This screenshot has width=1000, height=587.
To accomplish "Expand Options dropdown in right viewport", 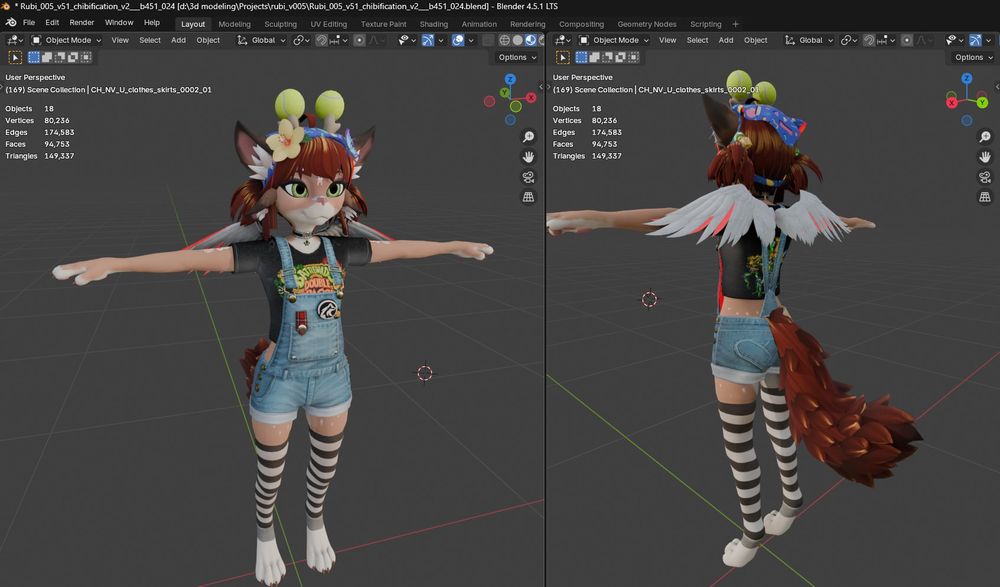I will pos(973,57).
